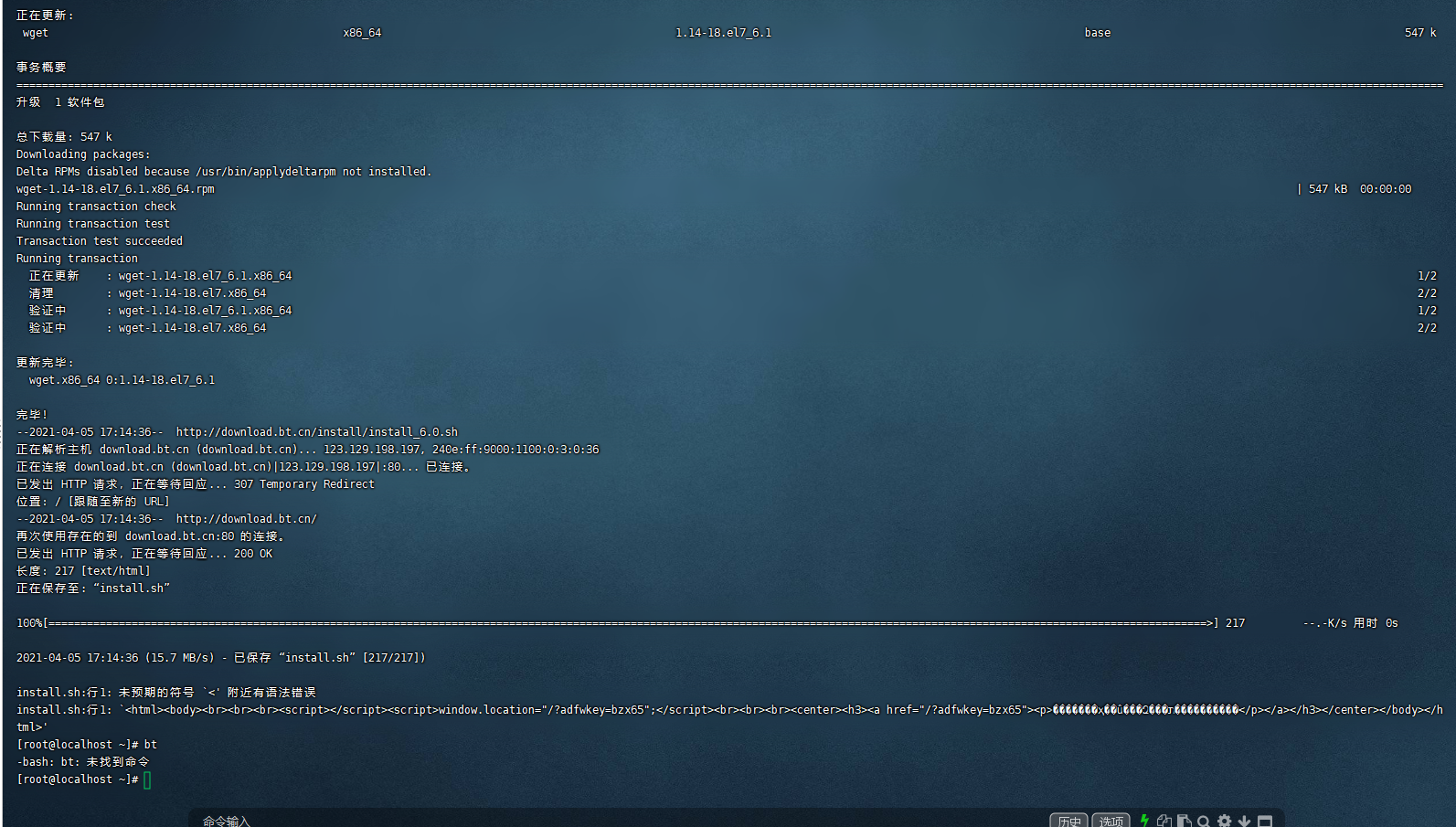The image size is (1456, 827).
Task: Click the '-bash: bt: 未找到命令' error line
Action: click(83, 762)
